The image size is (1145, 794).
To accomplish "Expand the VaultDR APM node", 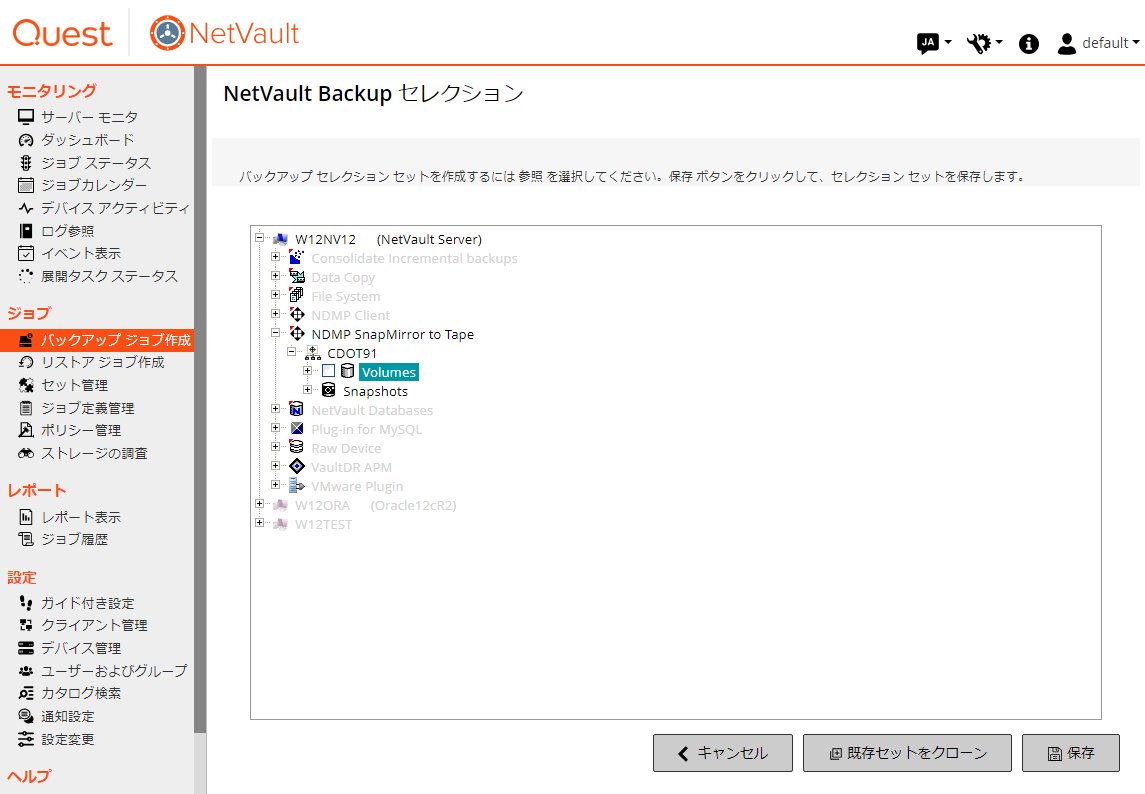I will click(x=275, y=465).
